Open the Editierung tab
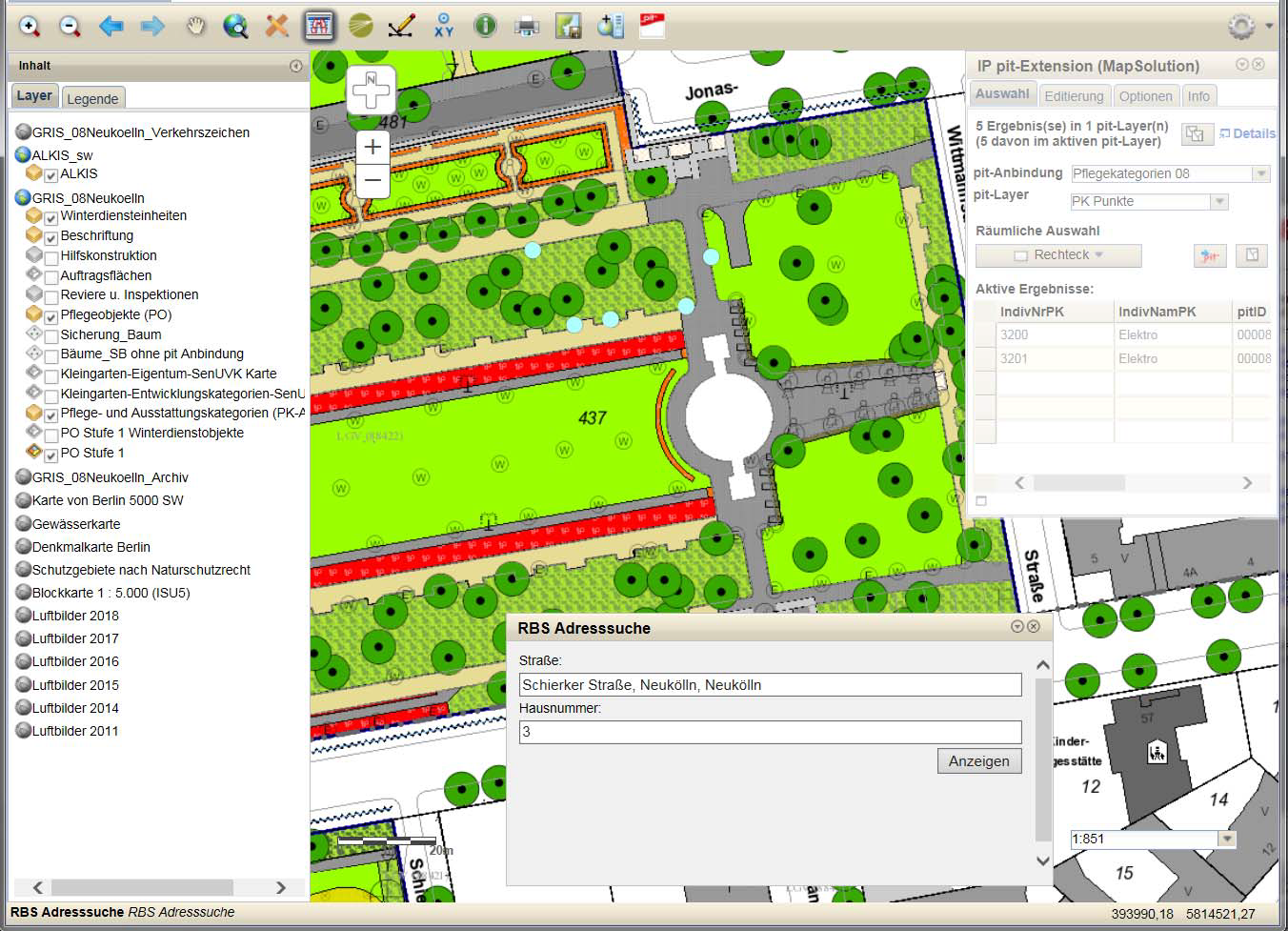The height and width of the screenshot is (931, 1288). coord(1074,96)
